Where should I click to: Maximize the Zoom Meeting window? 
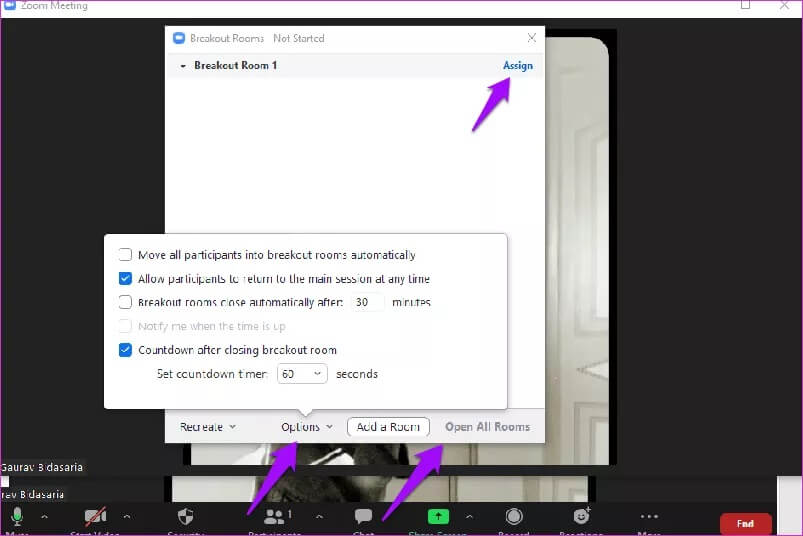click(746, 5)
